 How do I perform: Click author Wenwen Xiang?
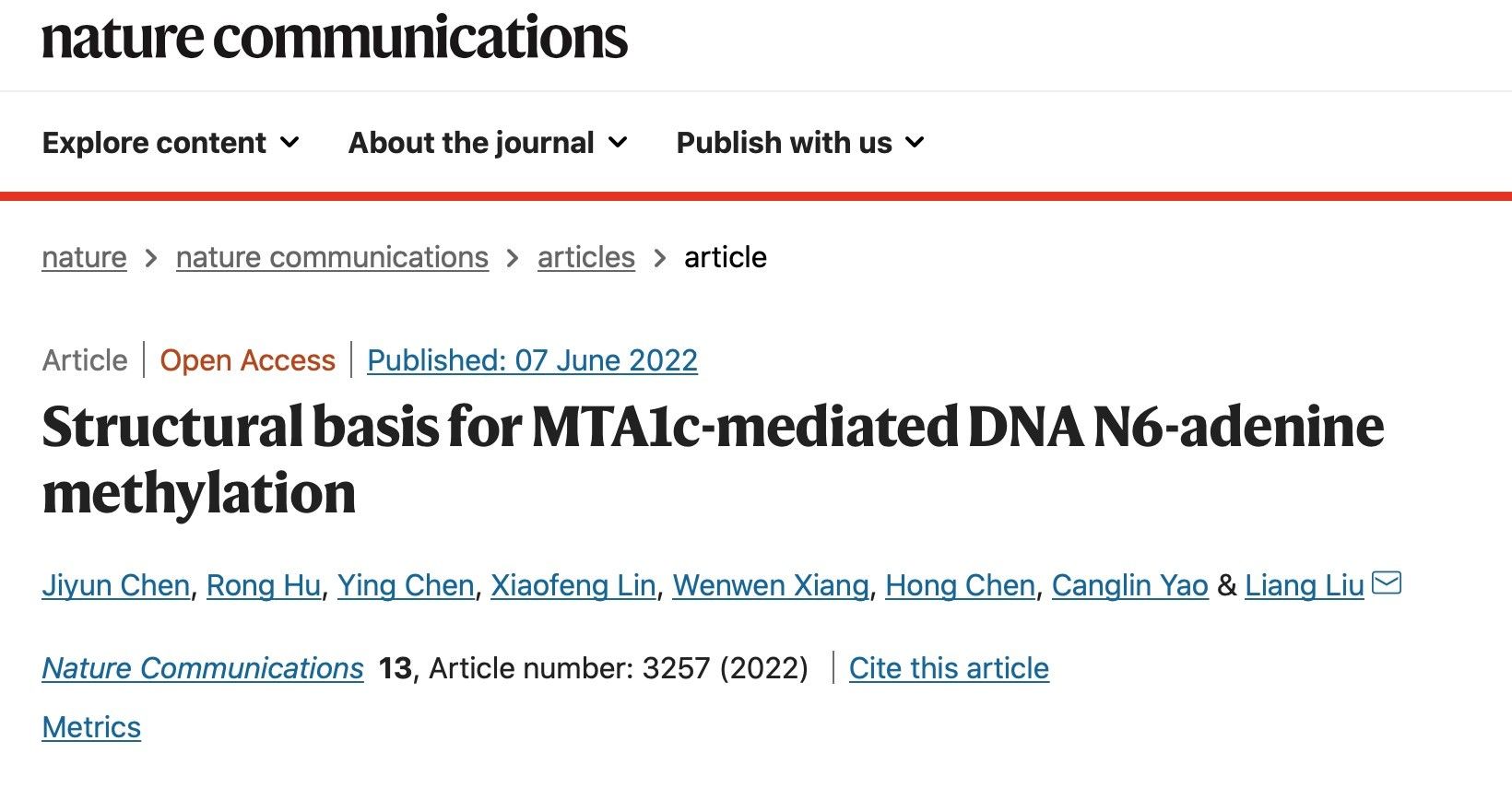tap(771, 585)
